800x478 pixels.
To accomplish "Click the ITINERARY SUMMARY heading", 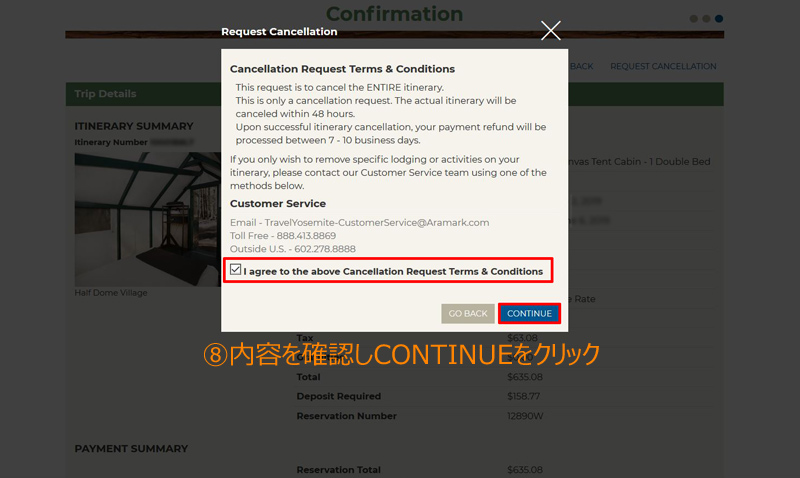I will 134,126.
